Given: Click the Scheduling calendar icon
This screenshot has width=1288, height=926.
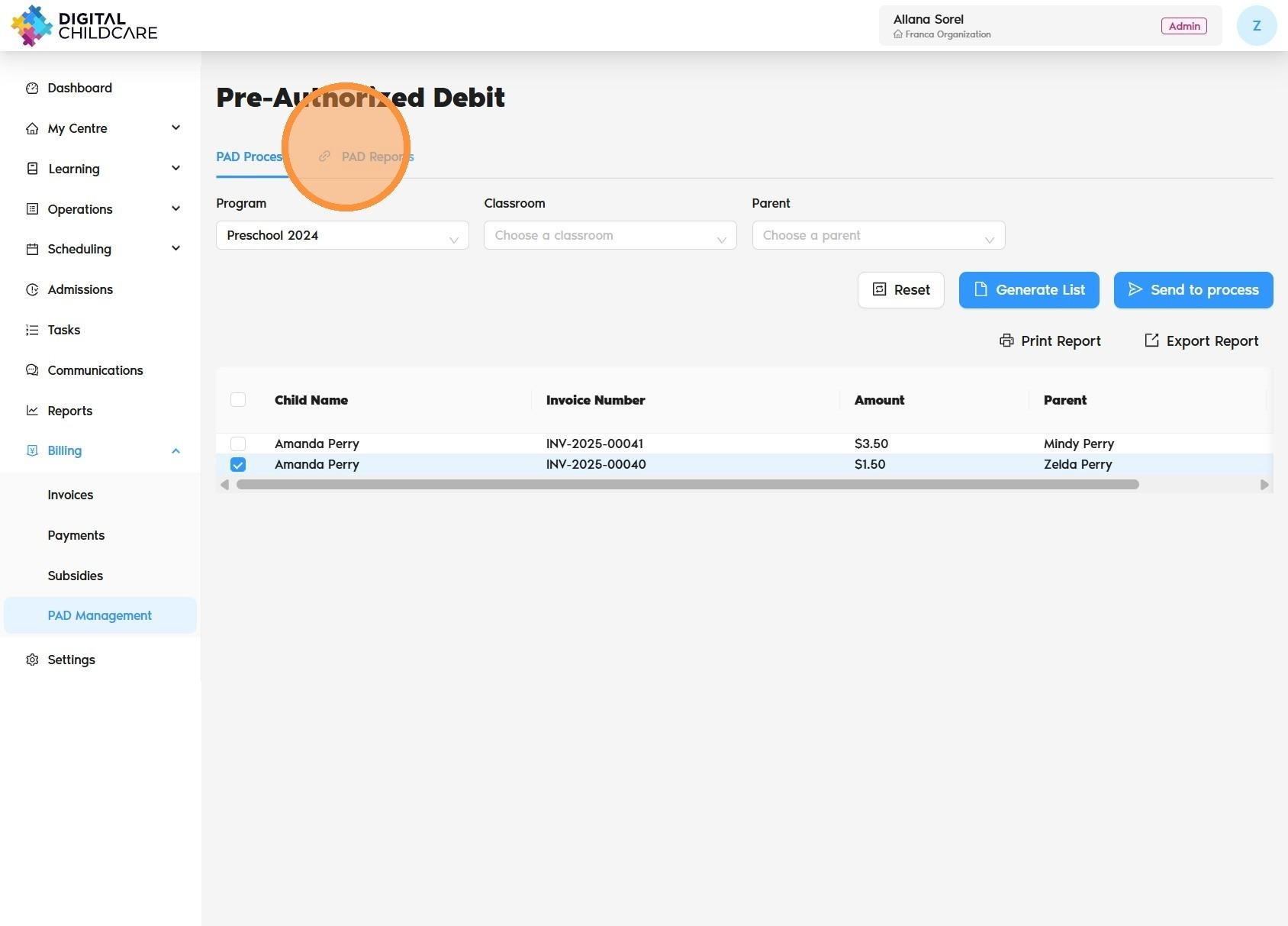Looking at the screenshot, I should (x=32, y=249).
